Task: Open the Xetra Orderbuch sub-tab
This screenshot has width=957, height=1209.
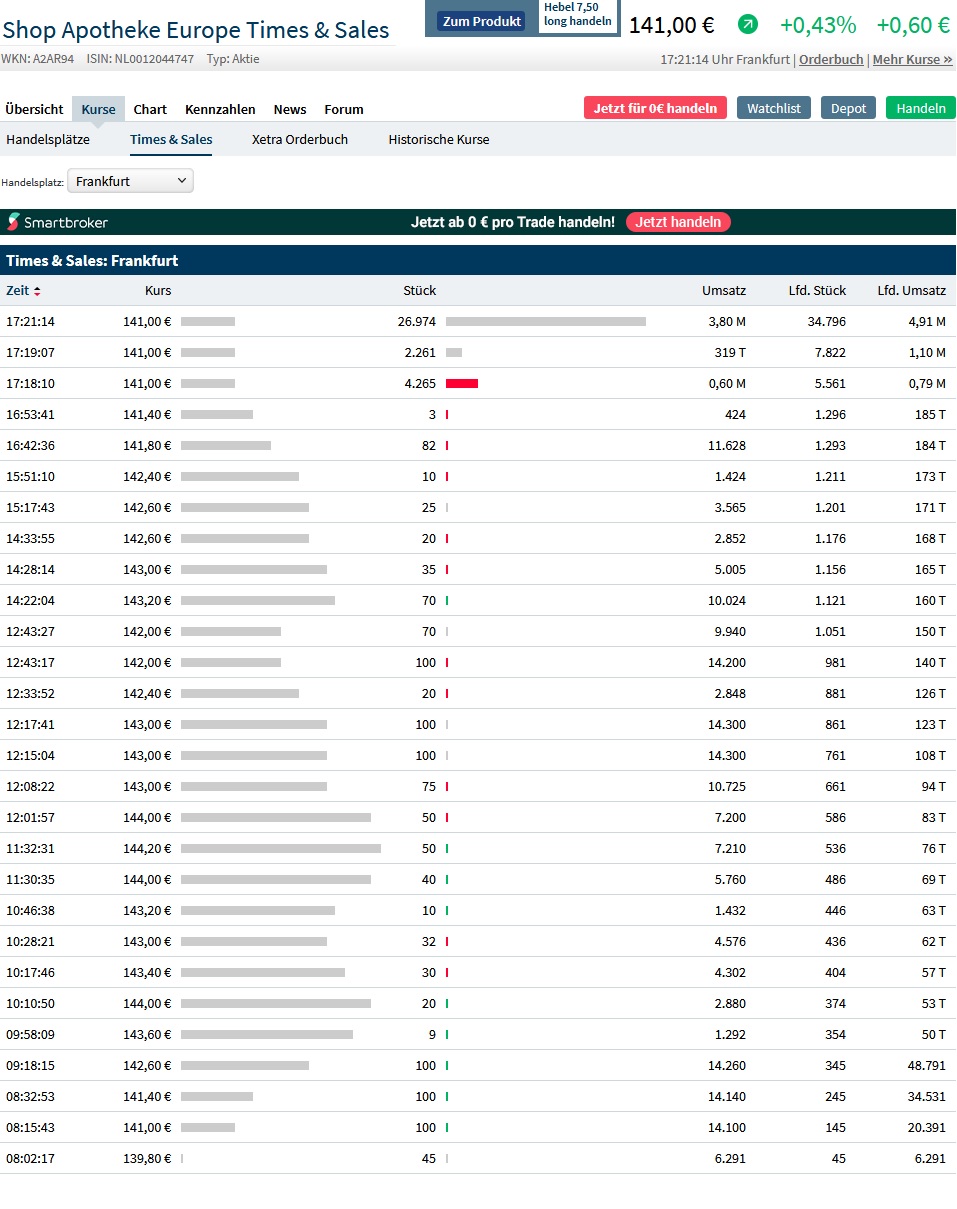Action: [300, 139]
